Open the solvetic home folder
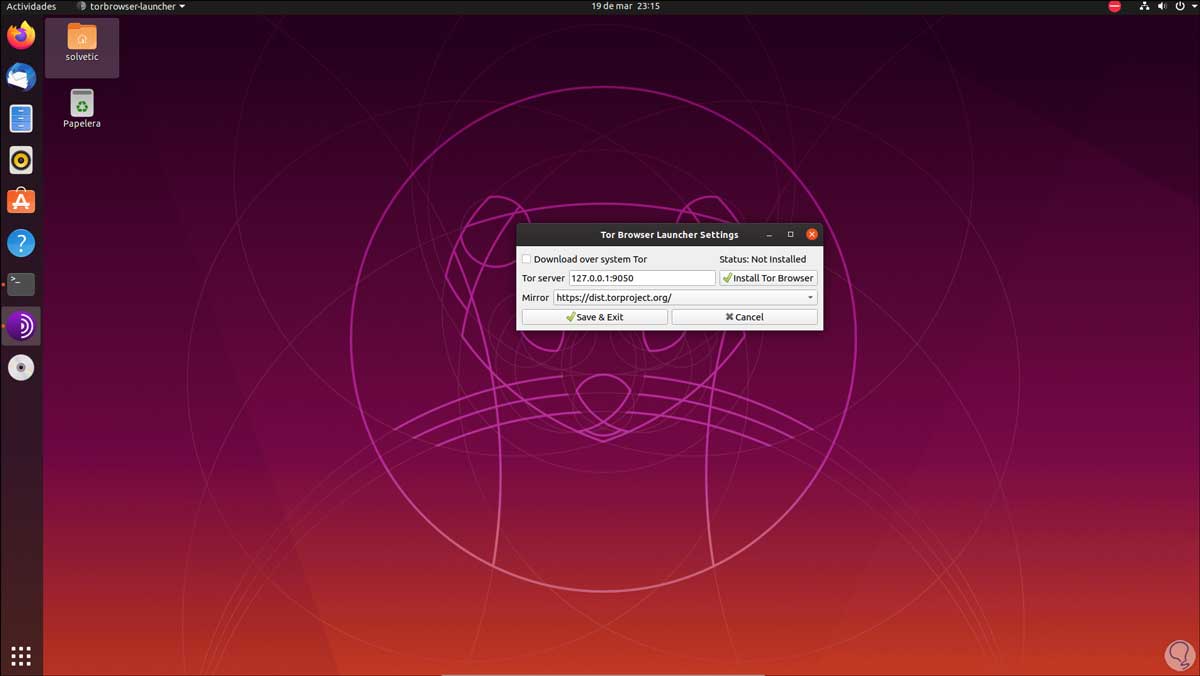Screen dimensions: 1200x676 click(82, 45)
